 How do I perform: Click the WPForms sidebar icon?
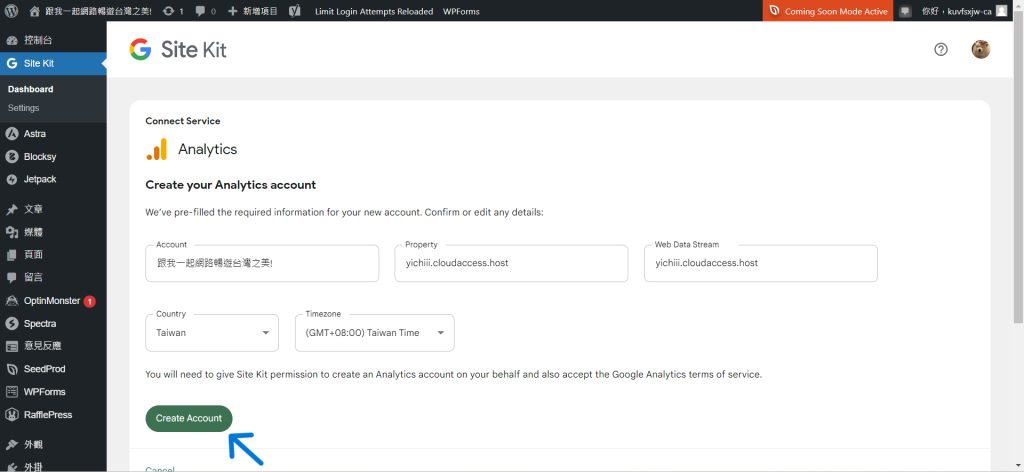(11, 392)
